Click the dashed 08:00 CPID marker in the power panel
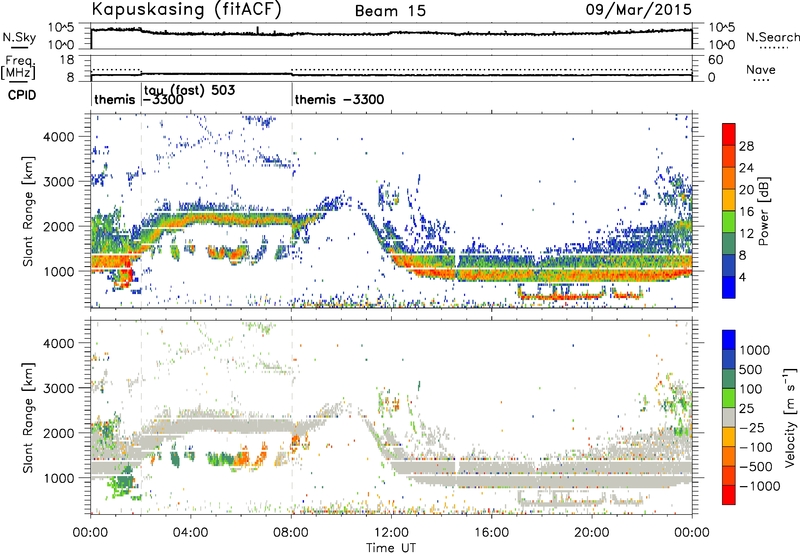 (x=292, y=211)
